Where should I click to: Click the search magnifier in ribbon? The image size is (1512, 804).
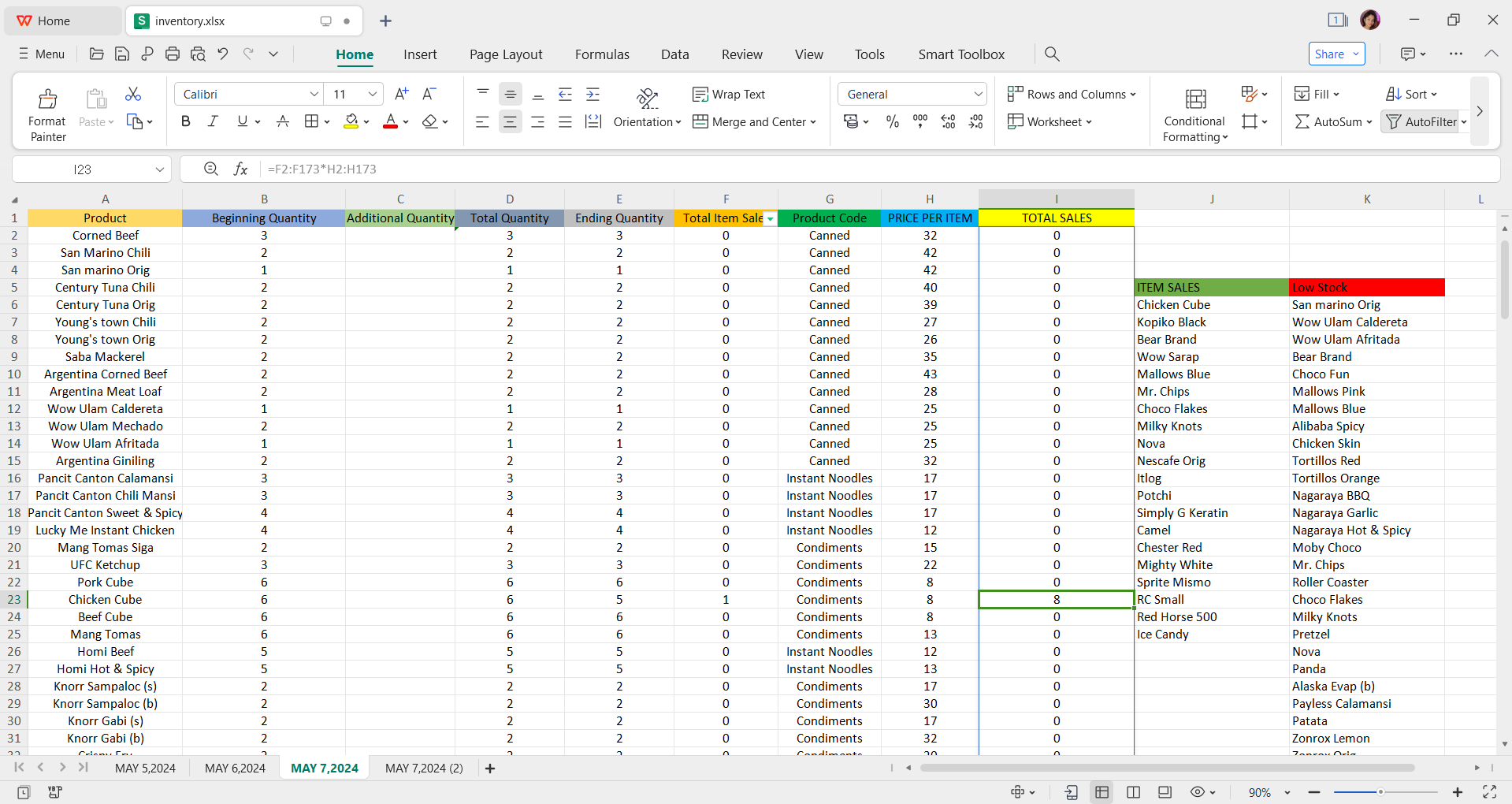click(1052, 54)
